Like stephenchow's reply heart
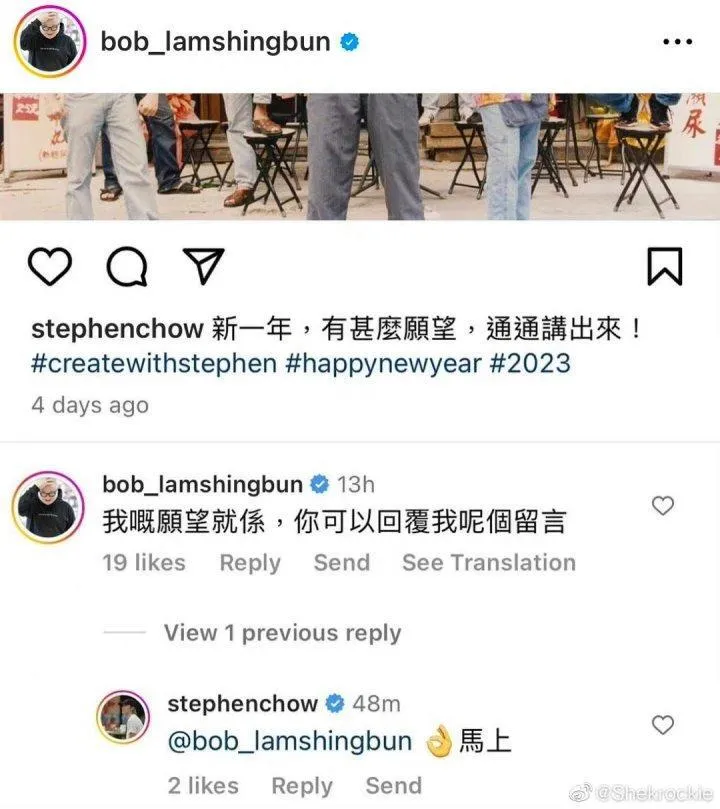The image size is (720, 809). click(x=663, y=725)
